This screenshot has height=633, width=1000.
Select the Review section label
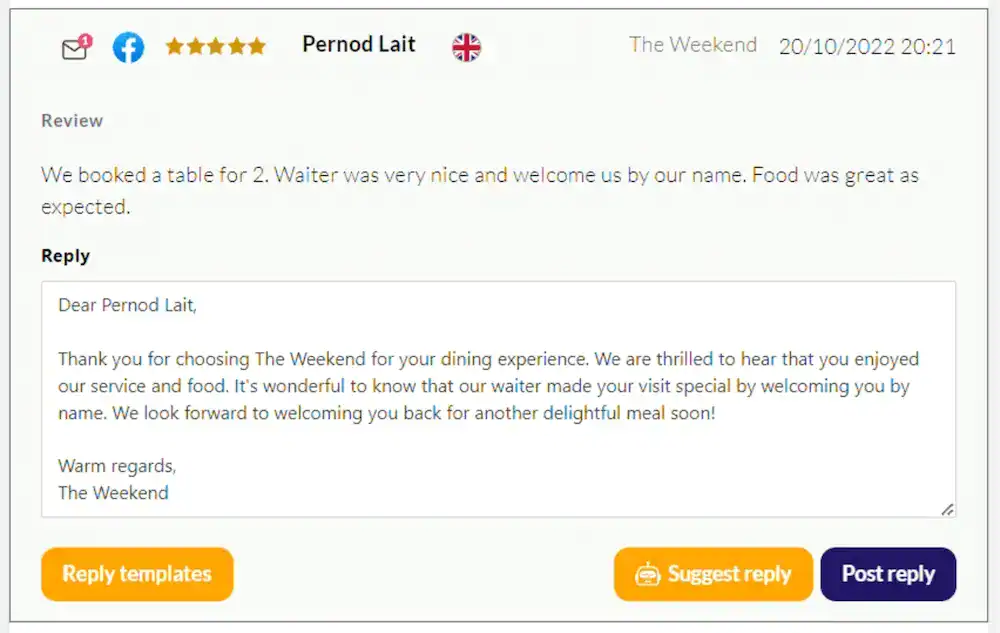coord(71,120)
